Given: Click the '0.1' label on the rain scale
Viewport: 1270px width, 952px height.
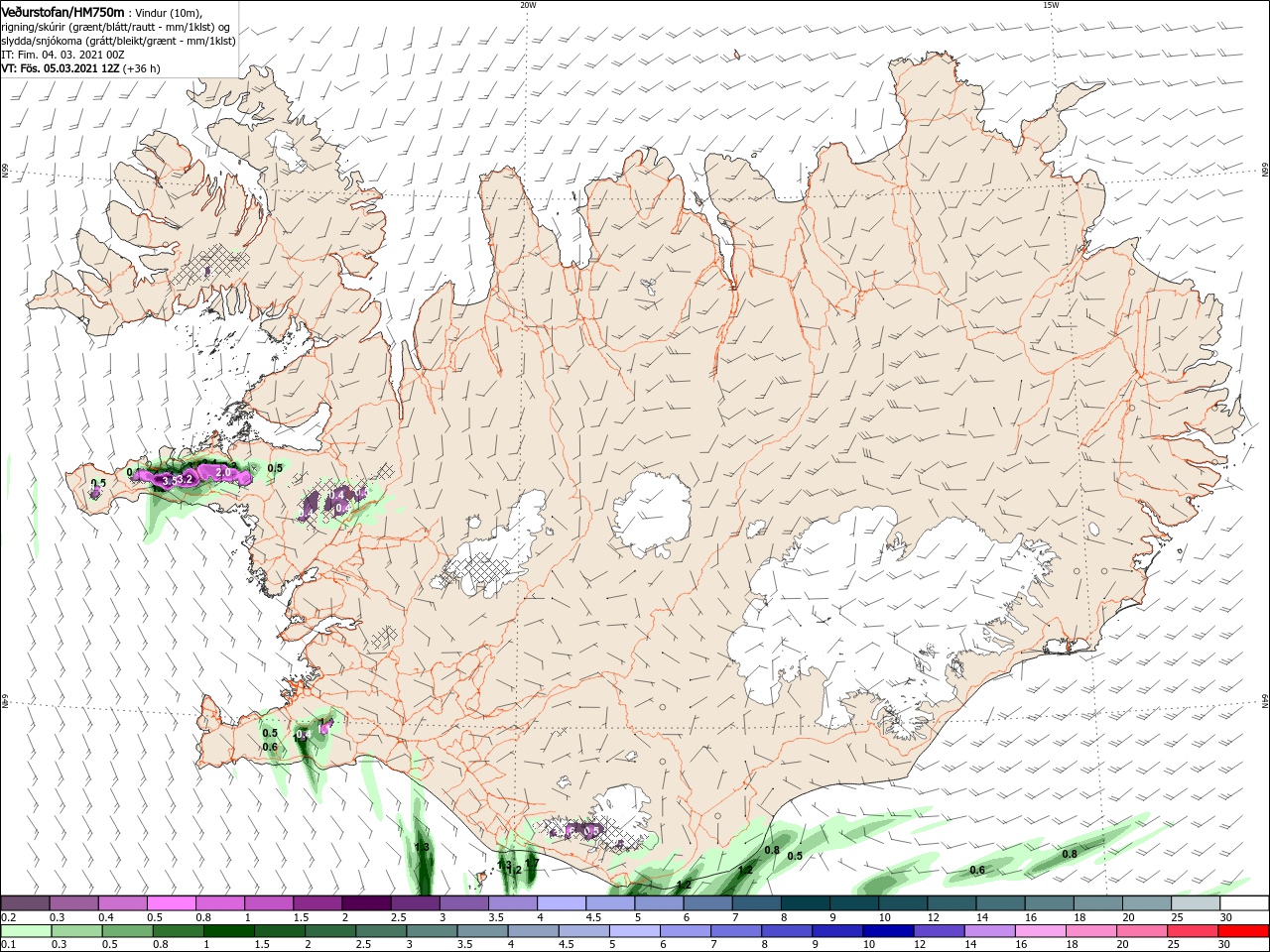Looking at the screenshot, I should pos(8,945).
